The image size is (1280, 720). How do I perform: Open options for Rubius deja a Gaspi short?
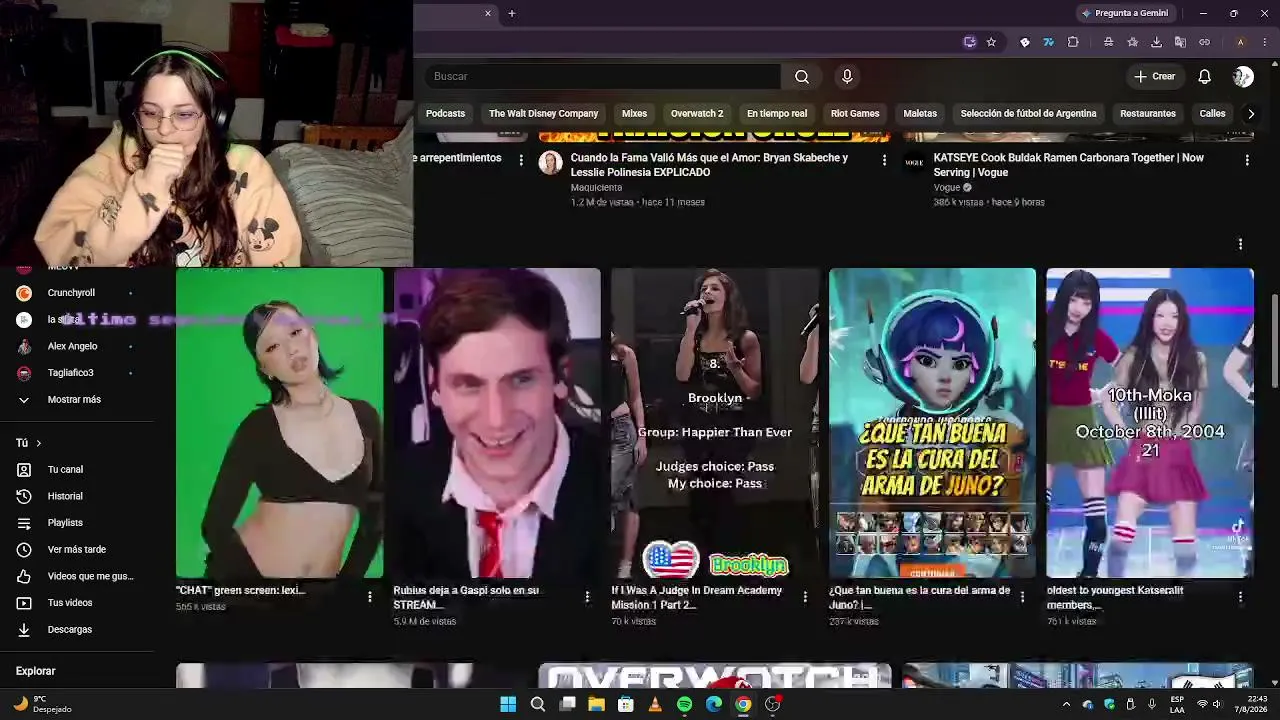click(587, 597)
